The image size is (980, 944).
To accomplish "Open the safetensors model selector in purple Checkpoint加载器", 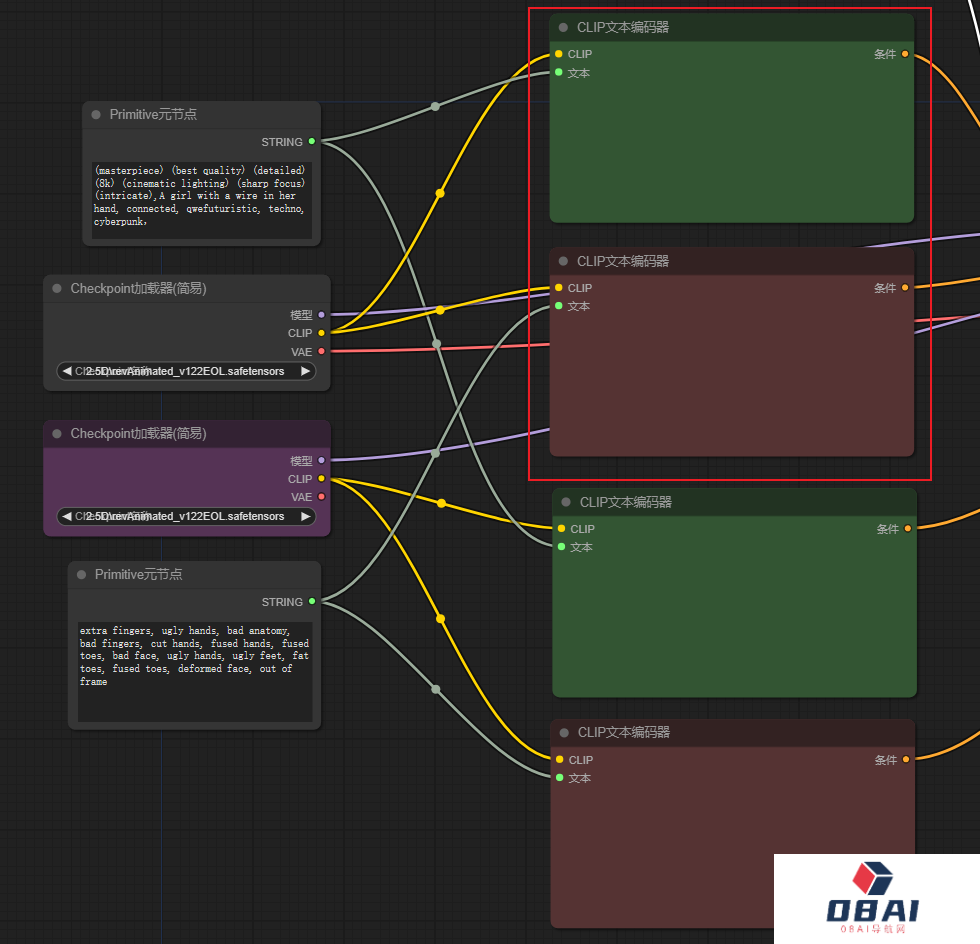I will [186, 516].
